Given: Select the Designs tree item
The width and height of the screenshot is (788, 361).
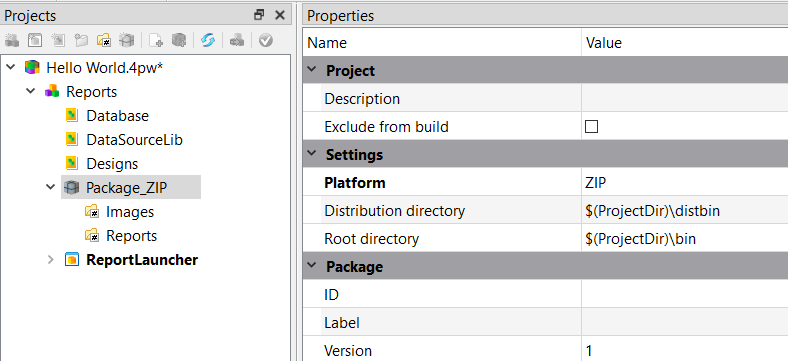Looking at the screenshot, I should point(112,163).
